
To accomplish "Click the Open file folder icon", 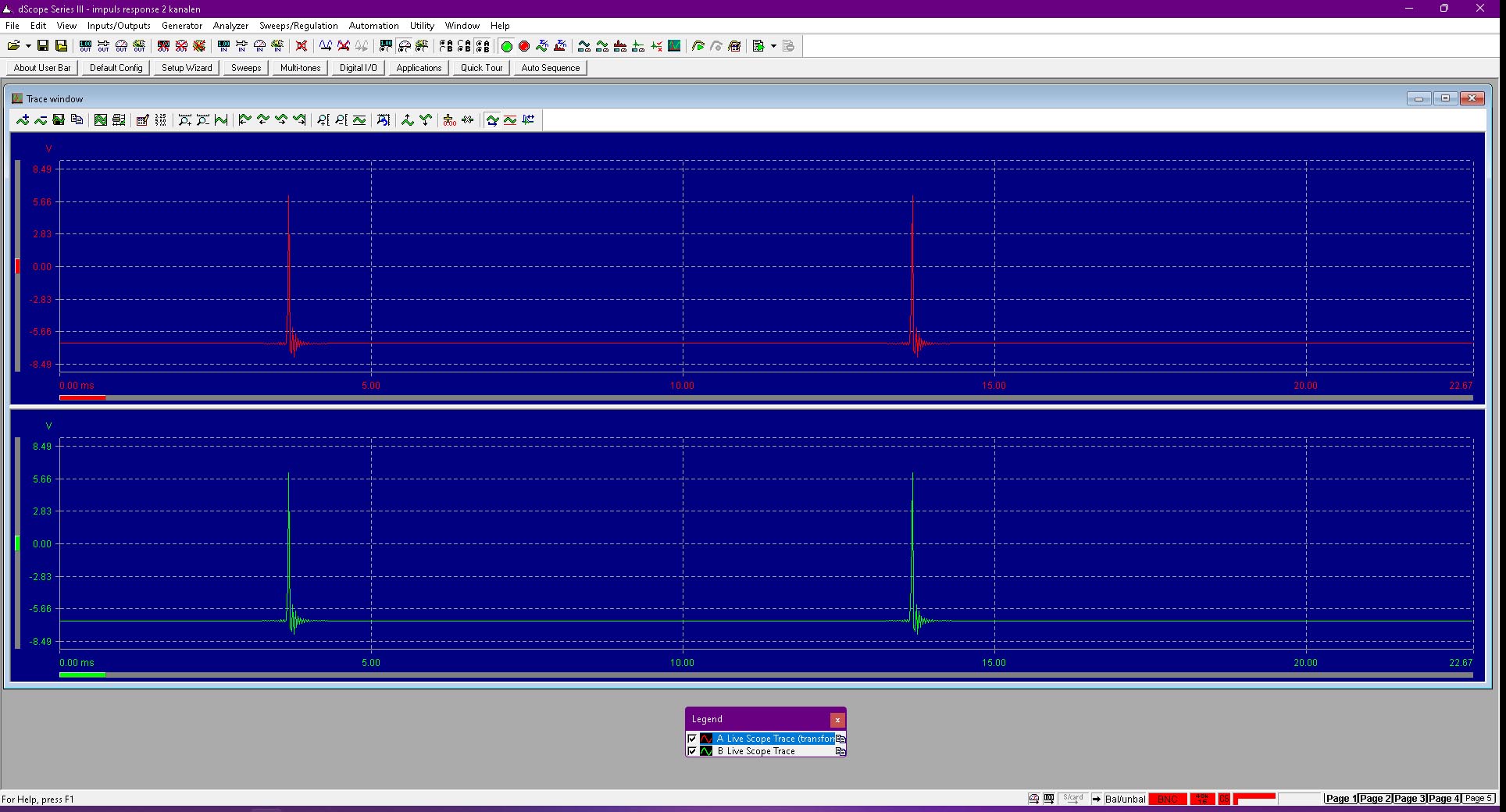I will pos(13,46).
